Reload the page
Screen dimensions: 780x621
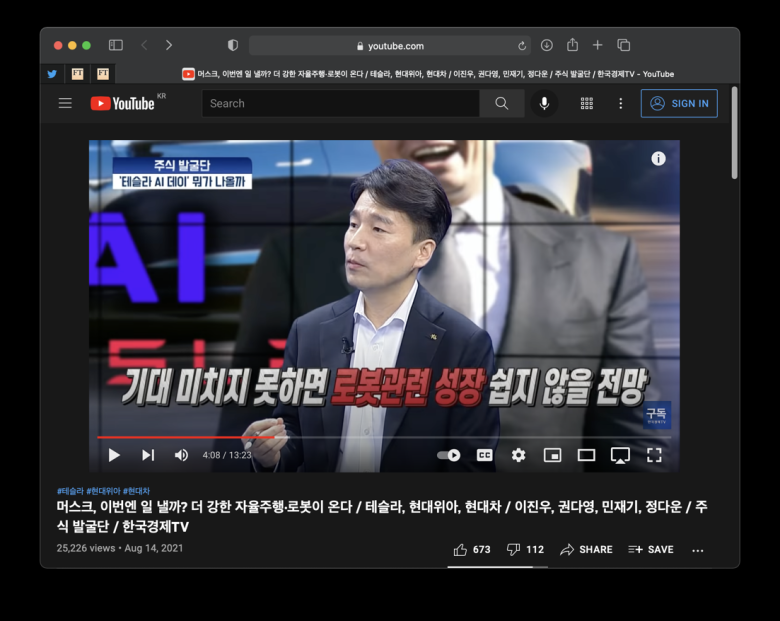pyautogui.click(x=522, y=46)
